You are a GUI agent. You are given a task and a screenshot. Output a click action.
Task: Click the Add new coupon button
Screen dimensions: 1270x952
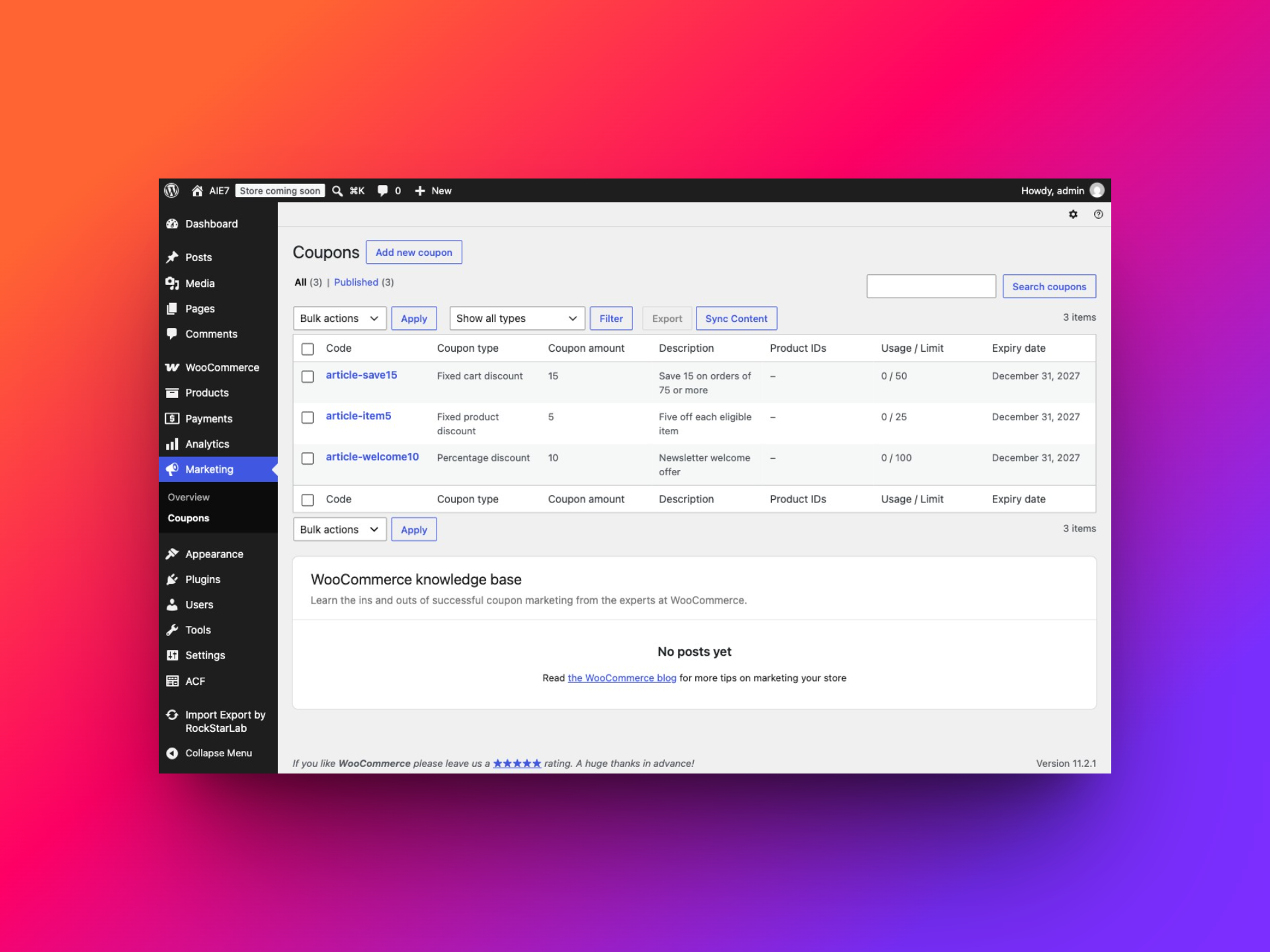tap(413, 252)
